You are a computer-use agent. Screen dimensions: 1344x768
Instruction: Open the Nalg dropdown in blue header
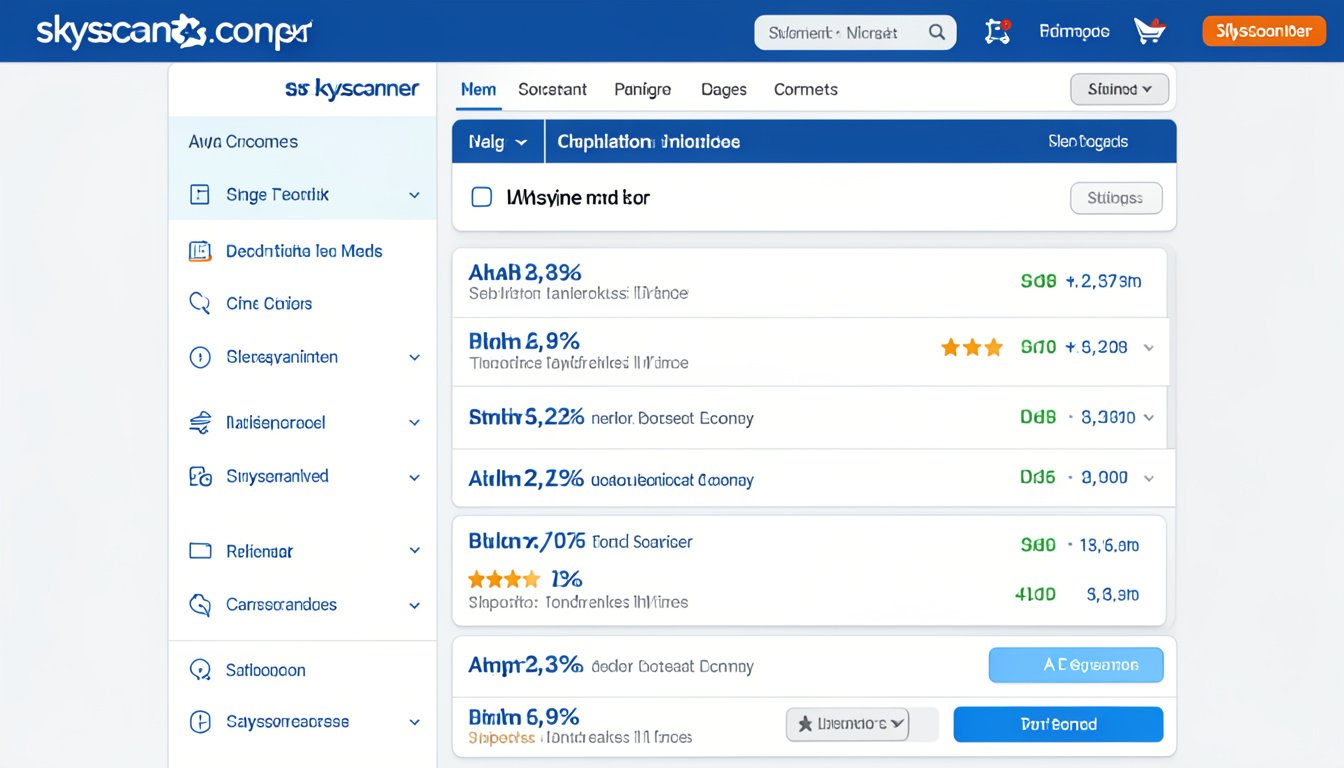pyautogui.click(x=498, y=142)
